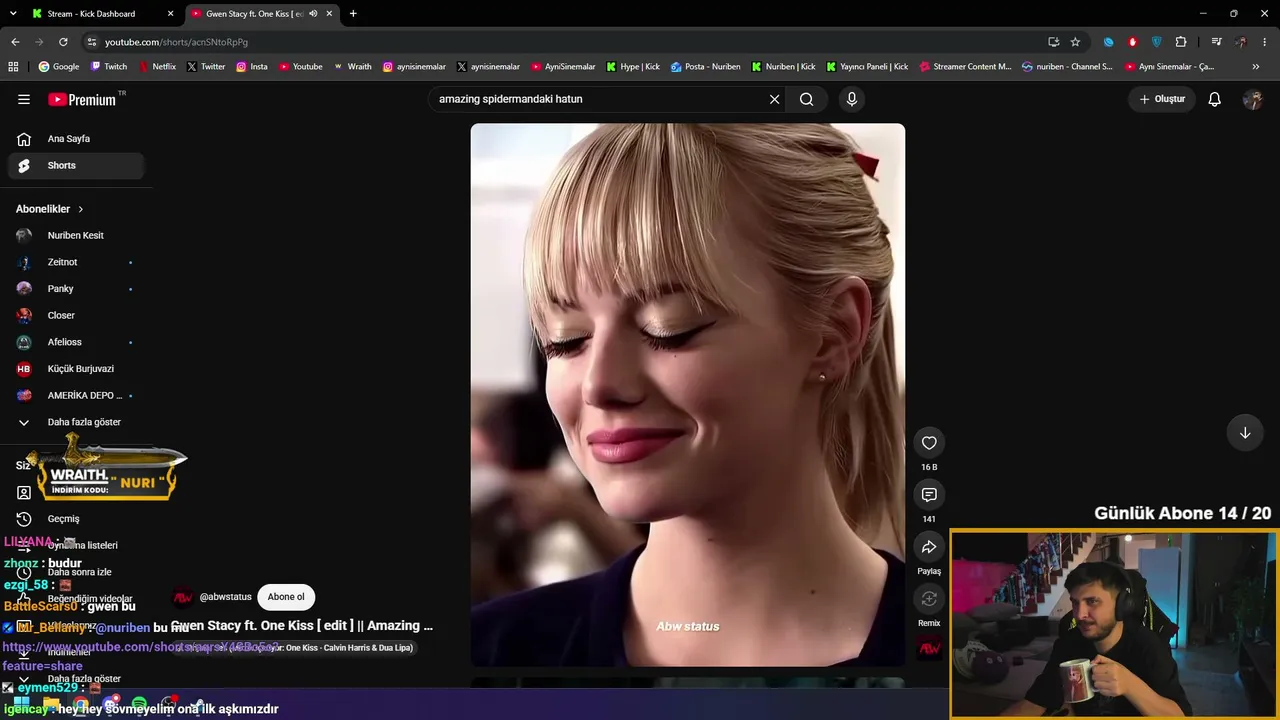Open the blue shield VPN extension
The width and height of the screenshot is (1280, 720).
pyautogui.click(x=1156, y=42)
